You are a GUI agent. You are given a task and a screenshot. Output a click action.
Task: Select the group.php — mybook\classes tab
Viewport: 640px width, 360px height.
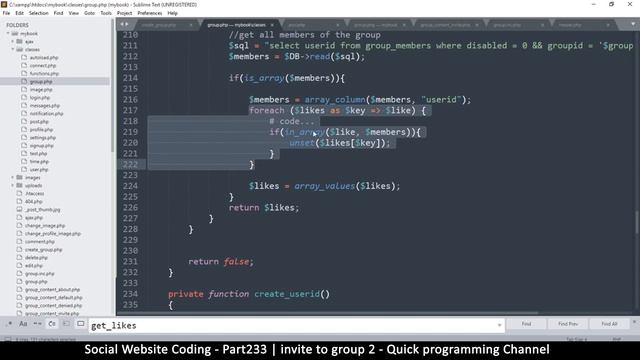click(x=236, y=25)
